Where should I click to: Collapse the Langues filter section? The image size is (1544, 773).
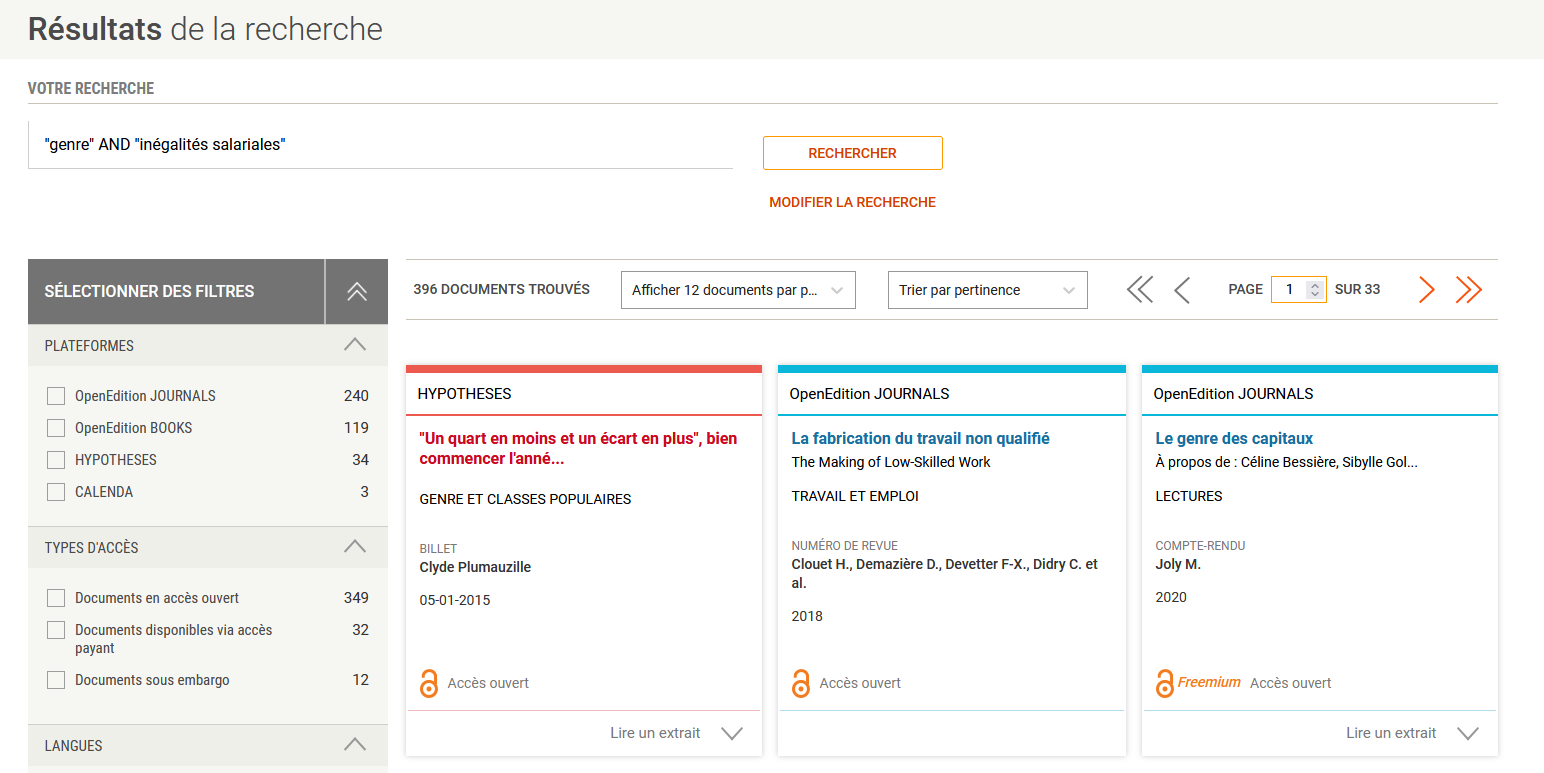point(355,745)
